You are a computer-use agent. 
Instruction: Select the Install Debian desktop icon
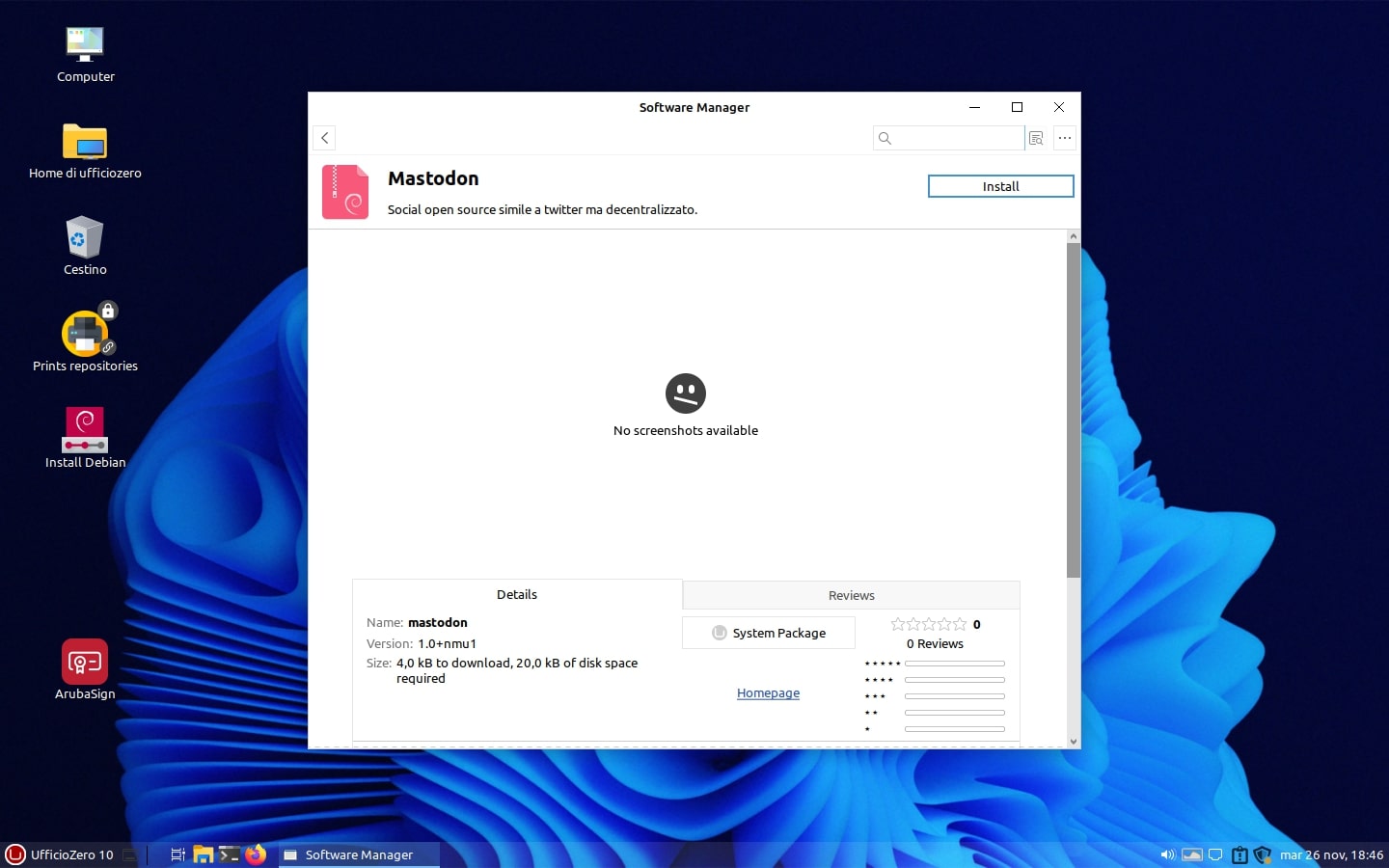(85, 439)
